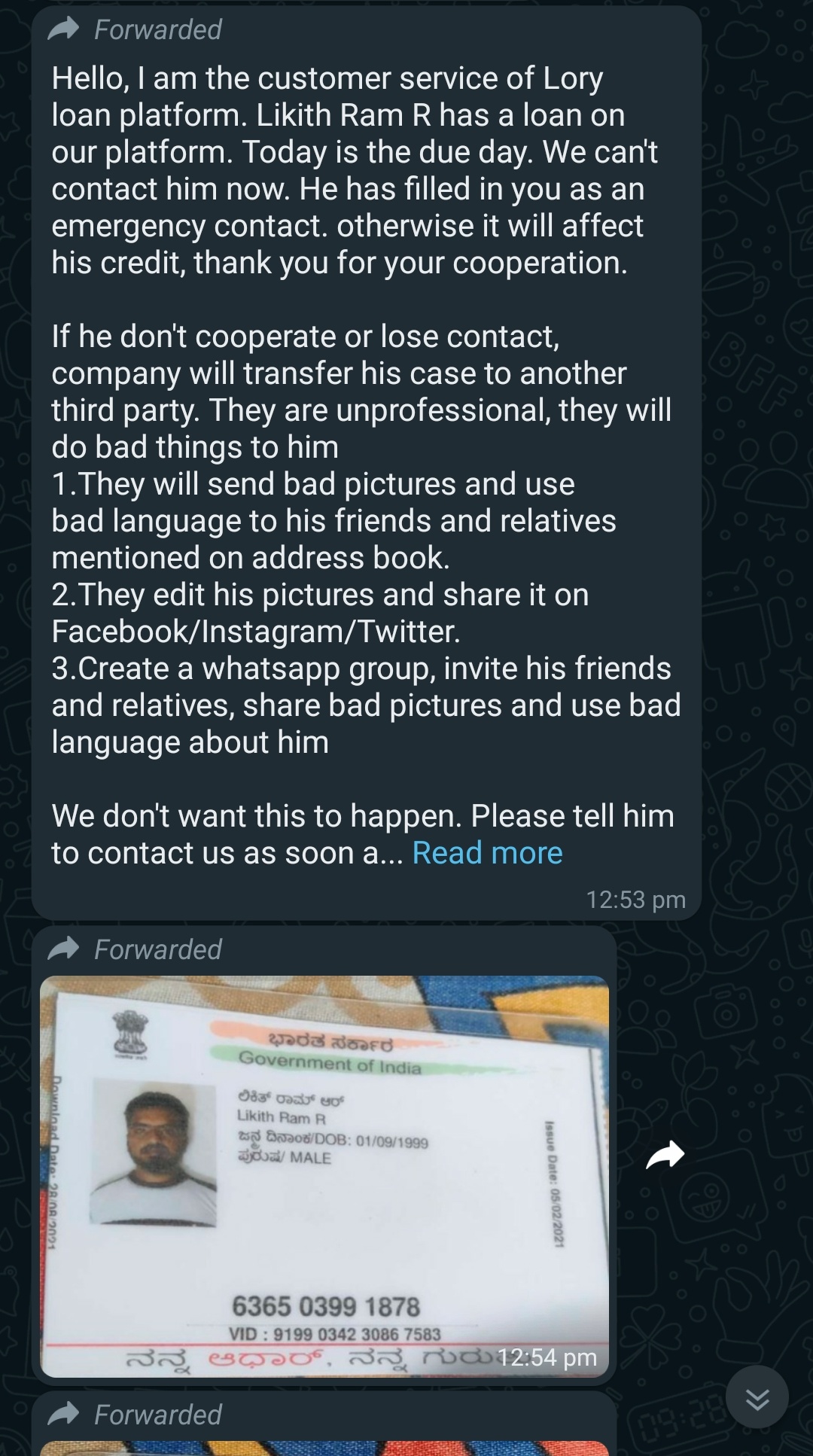This screenshot has height=1456, width=813.
Task: Open the partially visible image at the bottom
Action: click(x=324, y=1448)
